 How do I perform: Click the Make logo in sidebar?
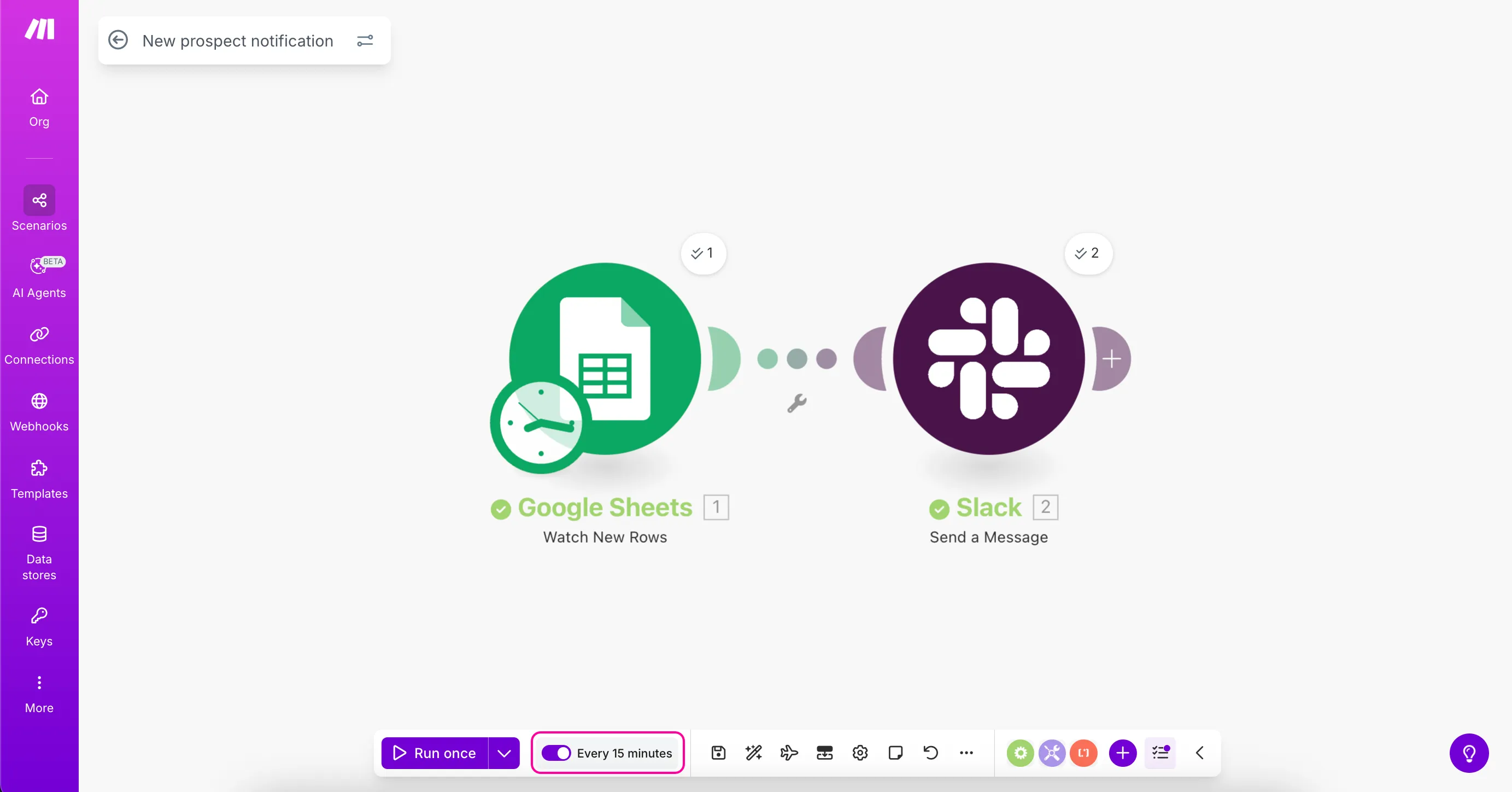point(39,29)
